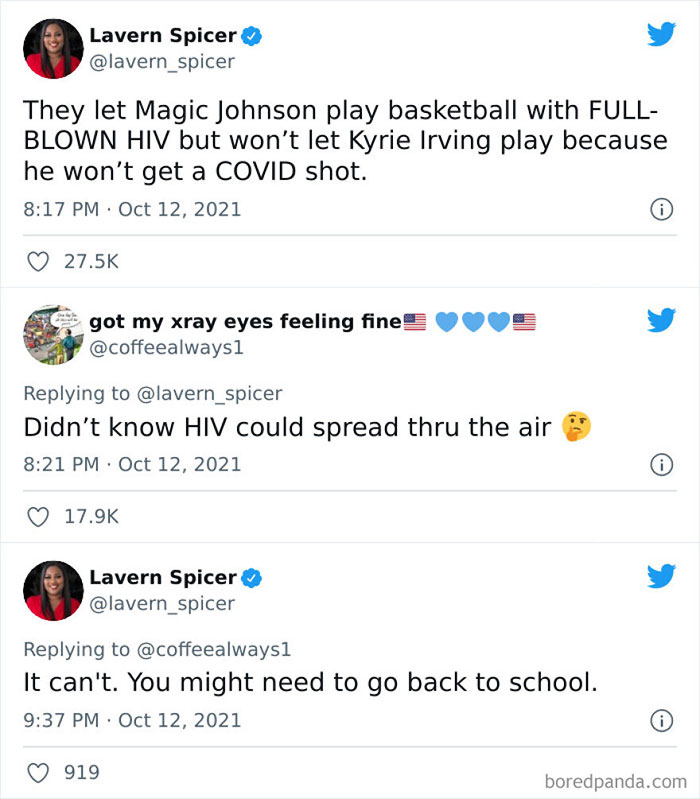This screenshot has height=799, width=700.
Task: Open info icon on 8:21 PM tweet
Action: coord(661,465)
